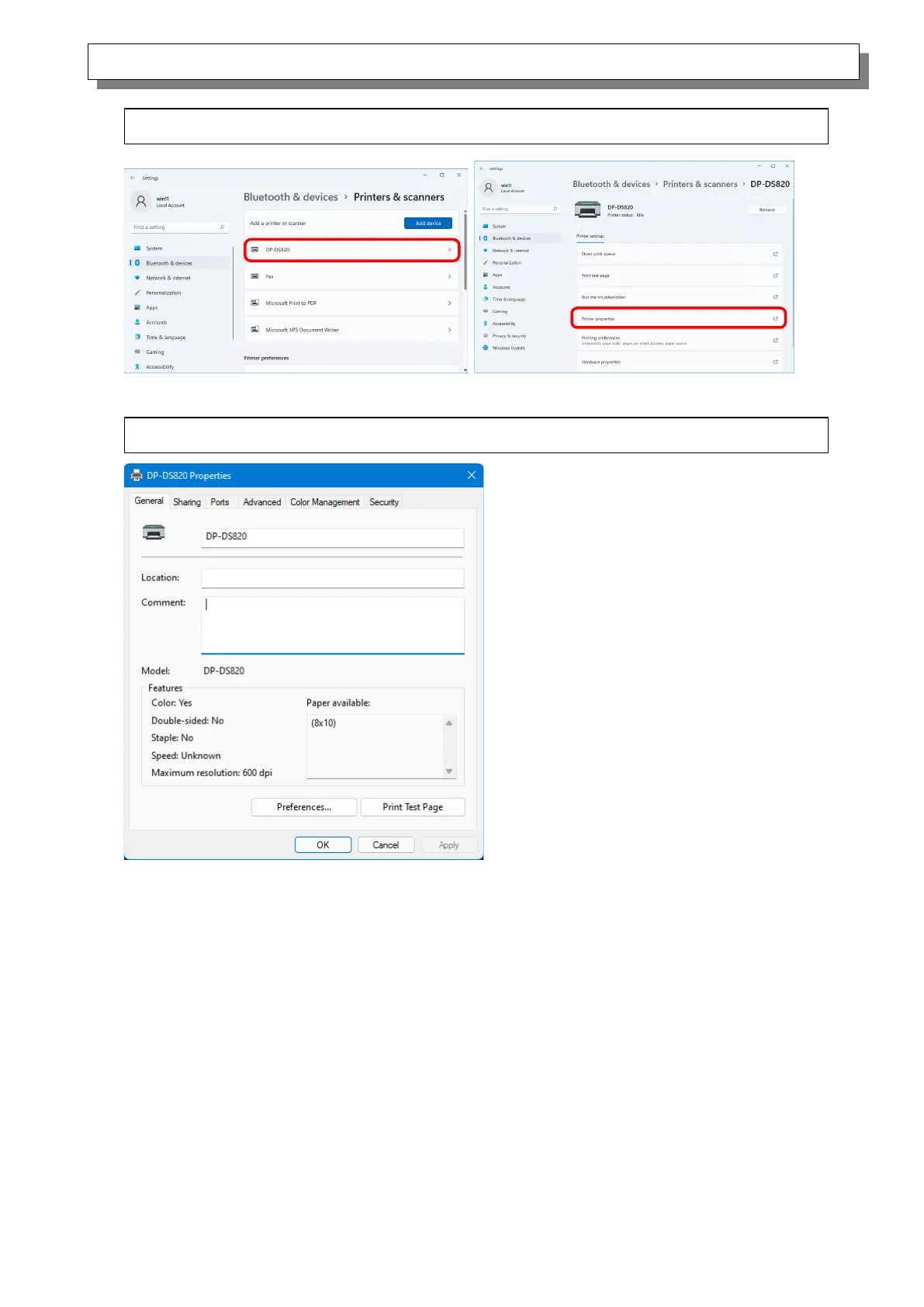
Task: Open Ports tab in Properties dialog
Action: pyautogui.click(x=220, y=502)
